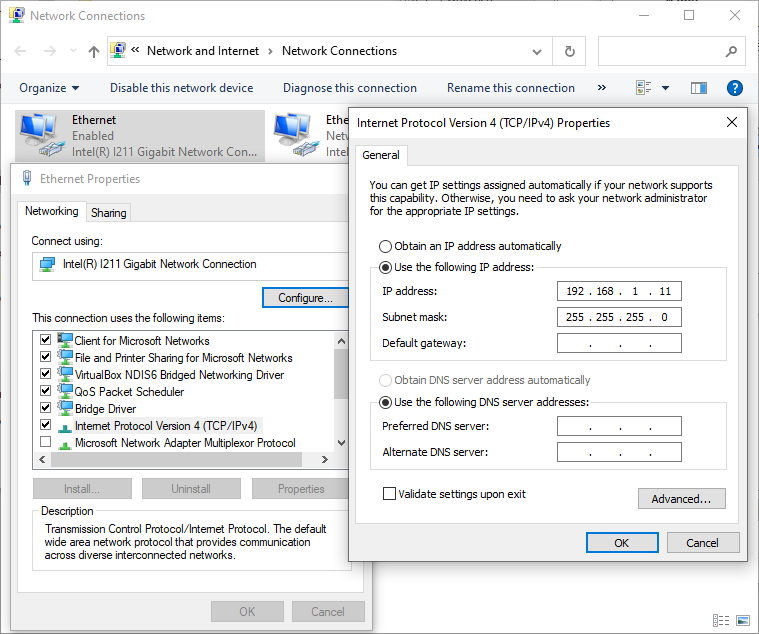
Task: Go up one folder level
Action: (x=94, y=51)
